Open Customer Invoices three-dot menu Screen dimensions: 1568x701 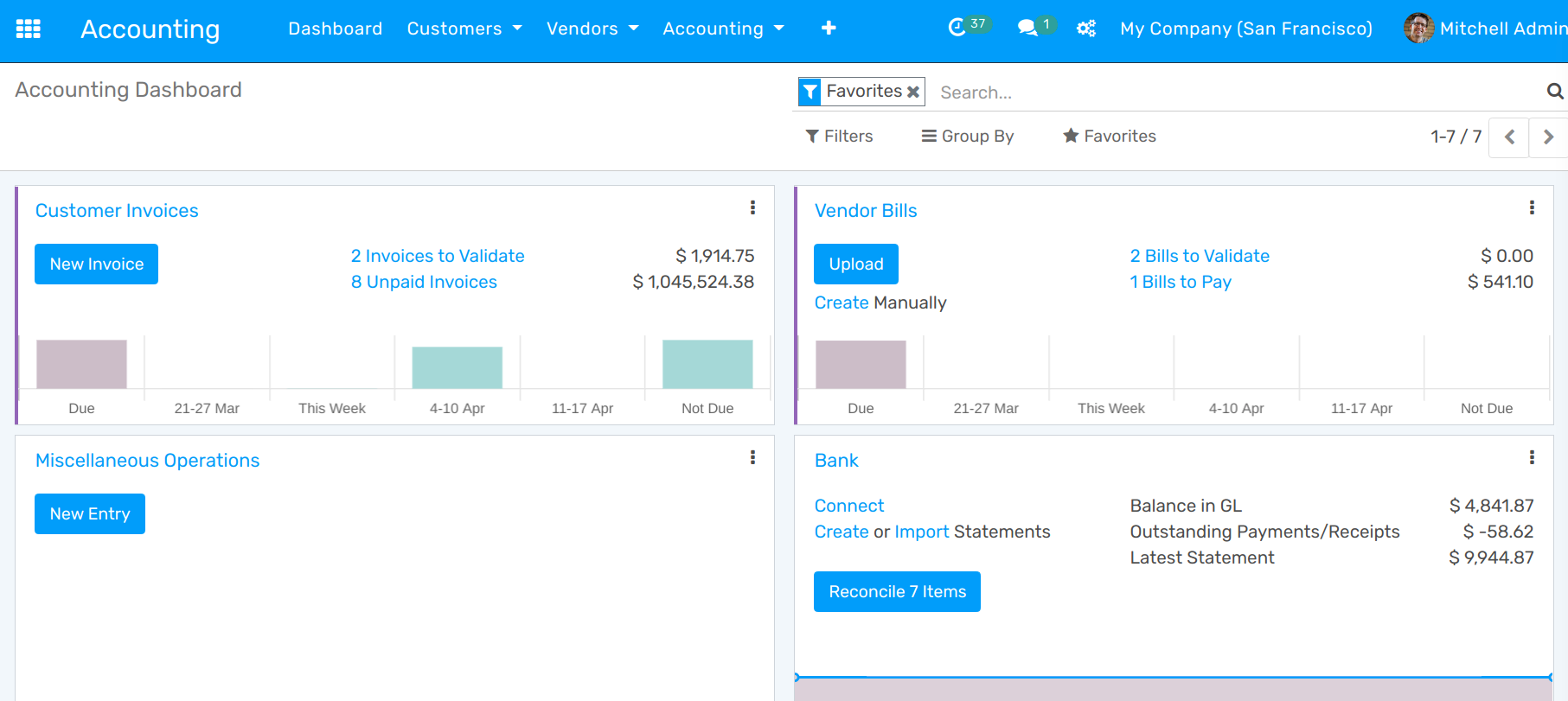tap(752, 207)
